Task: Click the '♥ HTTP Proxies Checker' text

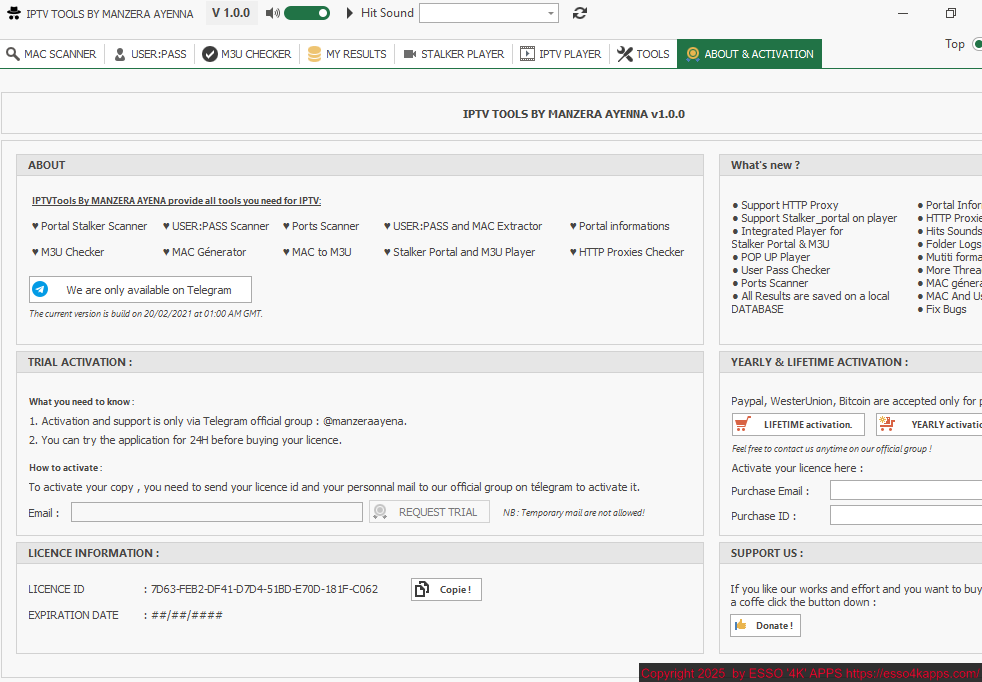Action: [627, 252]
